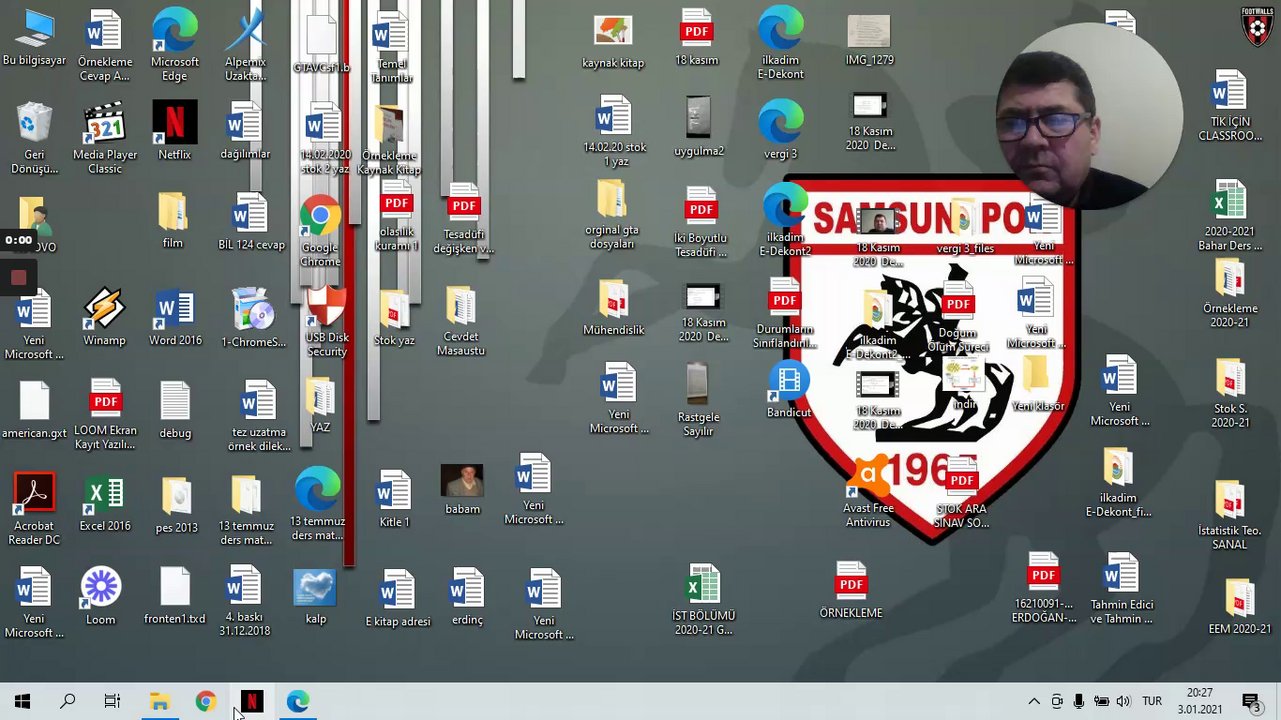The width and height of the screenshot is (1281, 720).
Task: Open the Kitle 1 Word document
Action: (394, 499)
